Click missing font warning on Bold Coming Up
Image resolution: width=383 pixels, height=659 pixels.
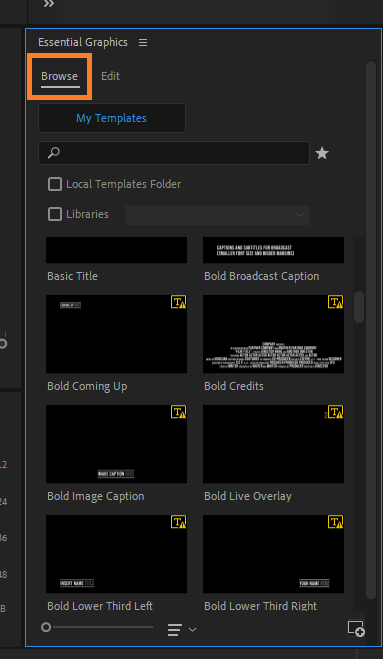click(x=178, y=302)
